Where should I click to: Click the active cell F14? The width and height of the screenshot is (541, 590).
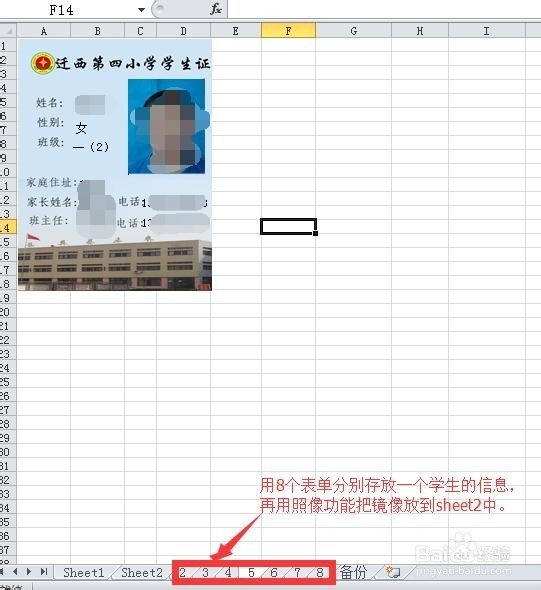point(288,227)
